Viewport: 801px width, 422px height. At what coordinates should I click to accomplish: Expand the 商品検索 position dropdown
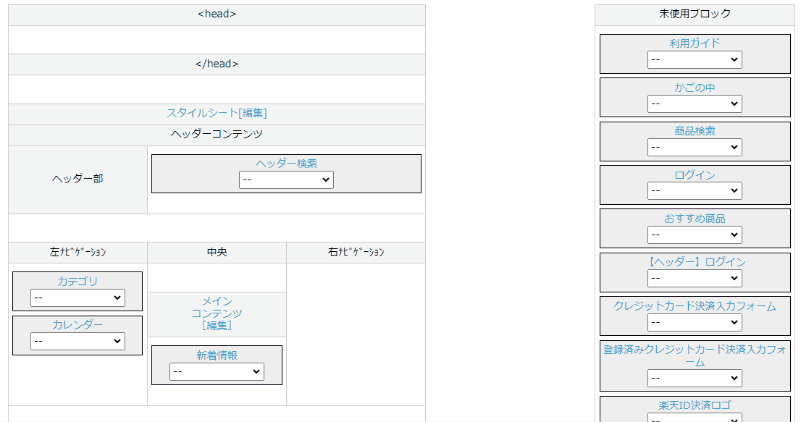695,147
